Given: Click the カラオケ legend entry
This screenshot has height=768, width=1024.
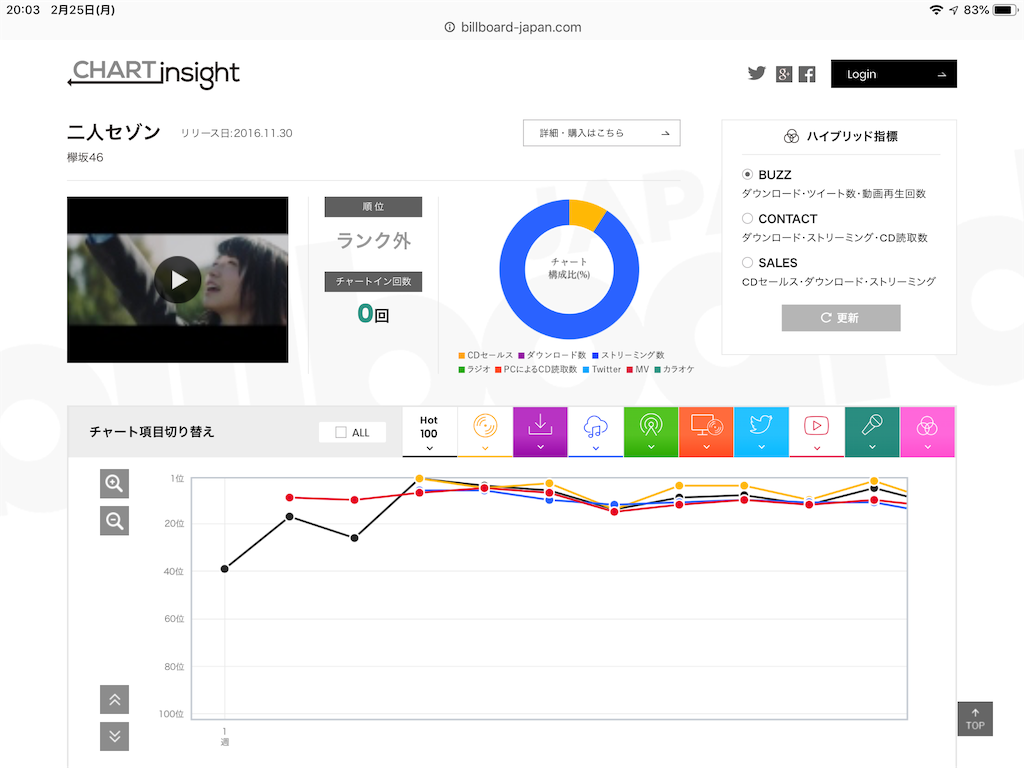Looking at the screenshot, I should click(x=674, y=370).
